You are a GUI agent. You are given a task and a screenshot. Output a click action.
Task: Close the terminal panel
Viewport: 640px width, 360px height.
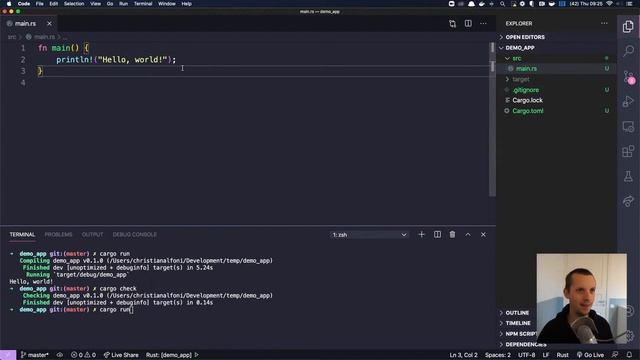483,235
